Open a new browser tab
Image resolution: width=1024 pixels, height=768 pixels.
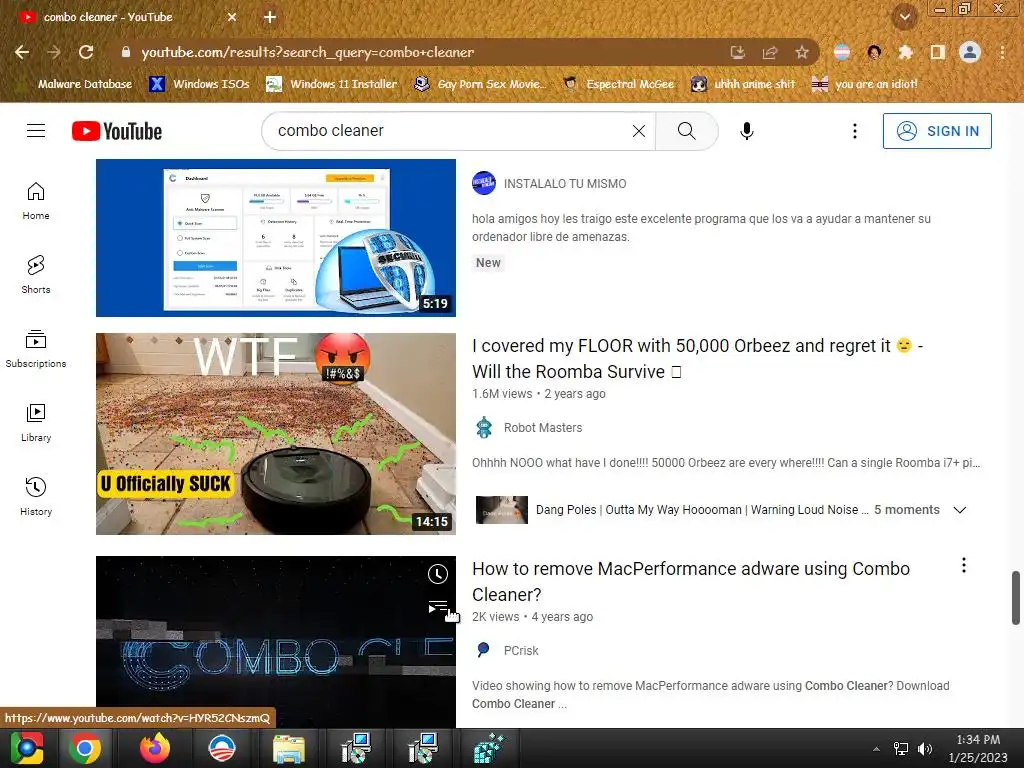tap(270, 17)
